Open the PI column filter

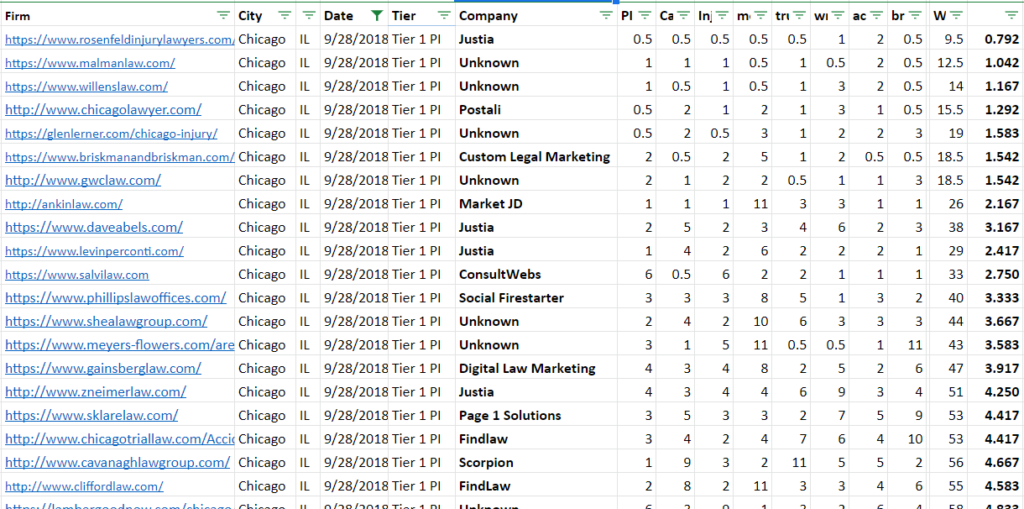[645, 16]
